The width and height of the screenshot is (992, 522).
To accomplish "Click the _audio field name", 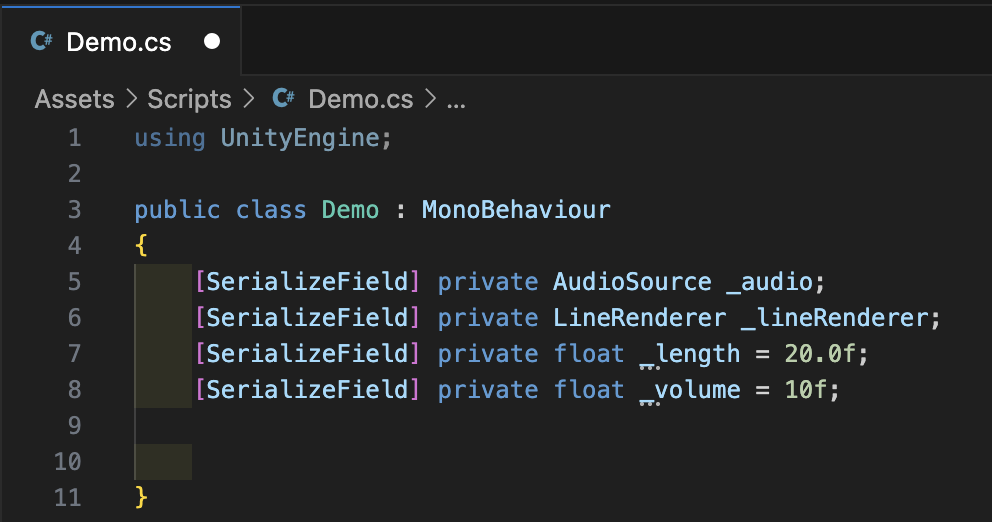I will click(769, 282).
